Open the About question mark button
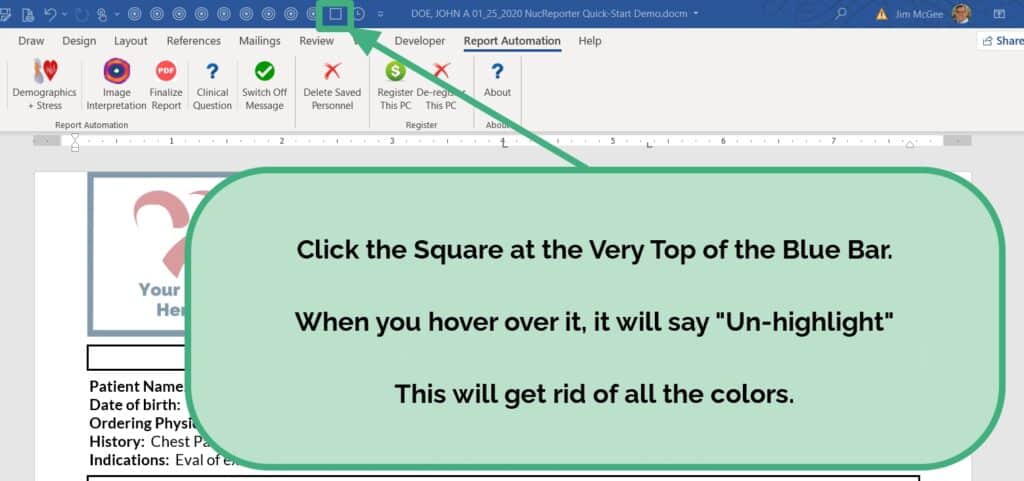This screenshot has height=481, width=1024. (x=497, y=83)
